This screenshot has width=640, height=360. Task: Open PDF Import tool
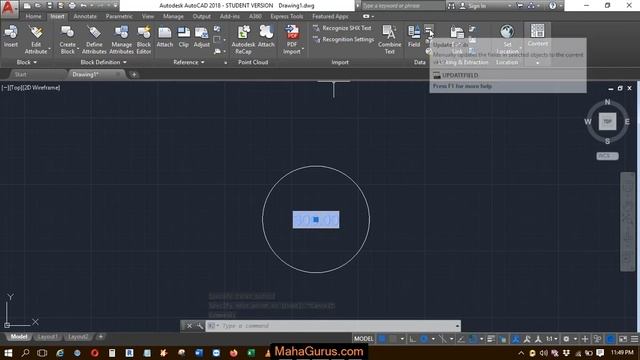pos(292,39)
